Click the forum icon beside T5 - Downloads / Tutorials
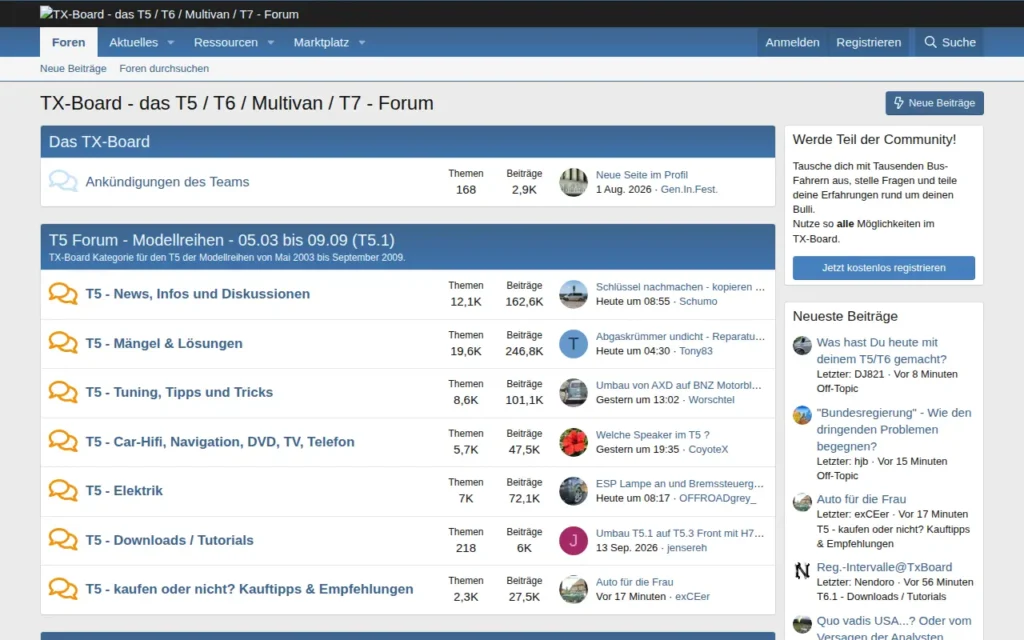The width and height of the screenshot is (1024, 640). click(63, 539)
